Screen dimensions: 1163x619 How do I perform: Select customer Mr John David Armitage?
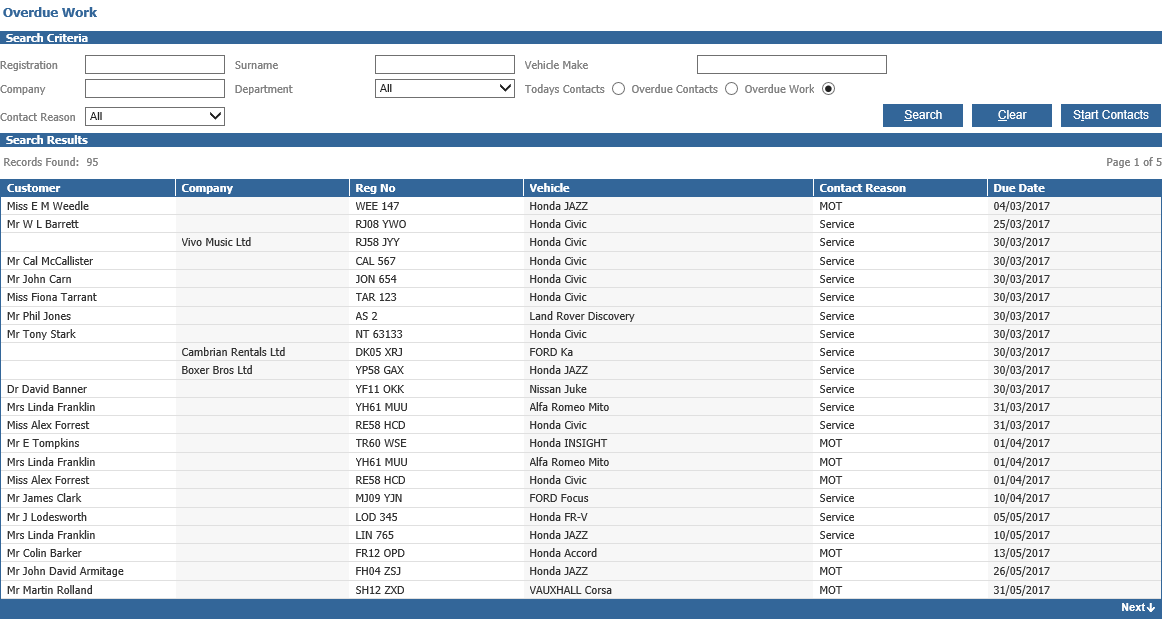click(65, 571)
